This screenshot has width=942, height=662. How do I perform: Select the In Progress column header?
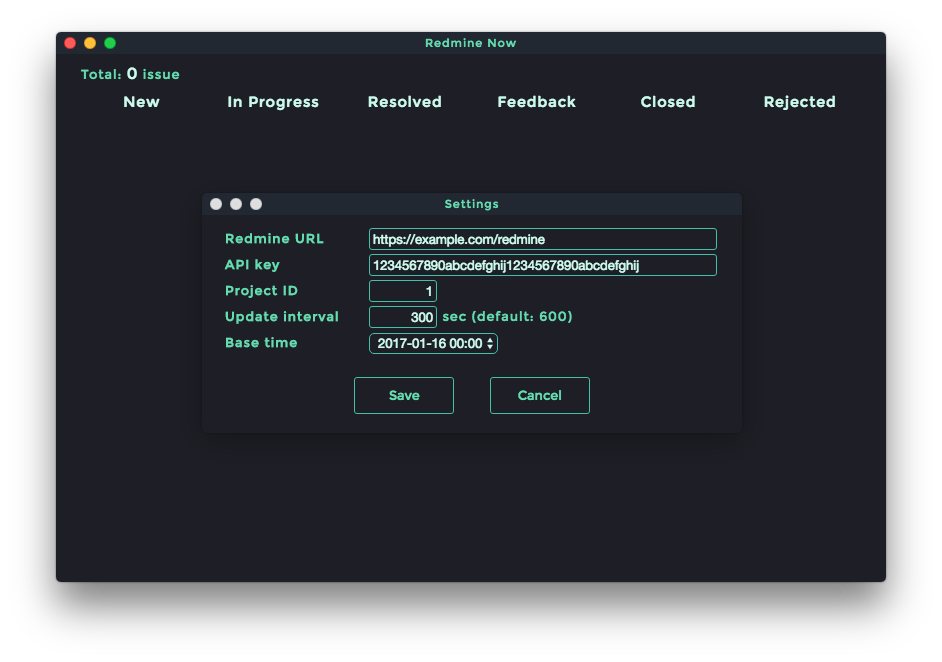click(273, 102)
